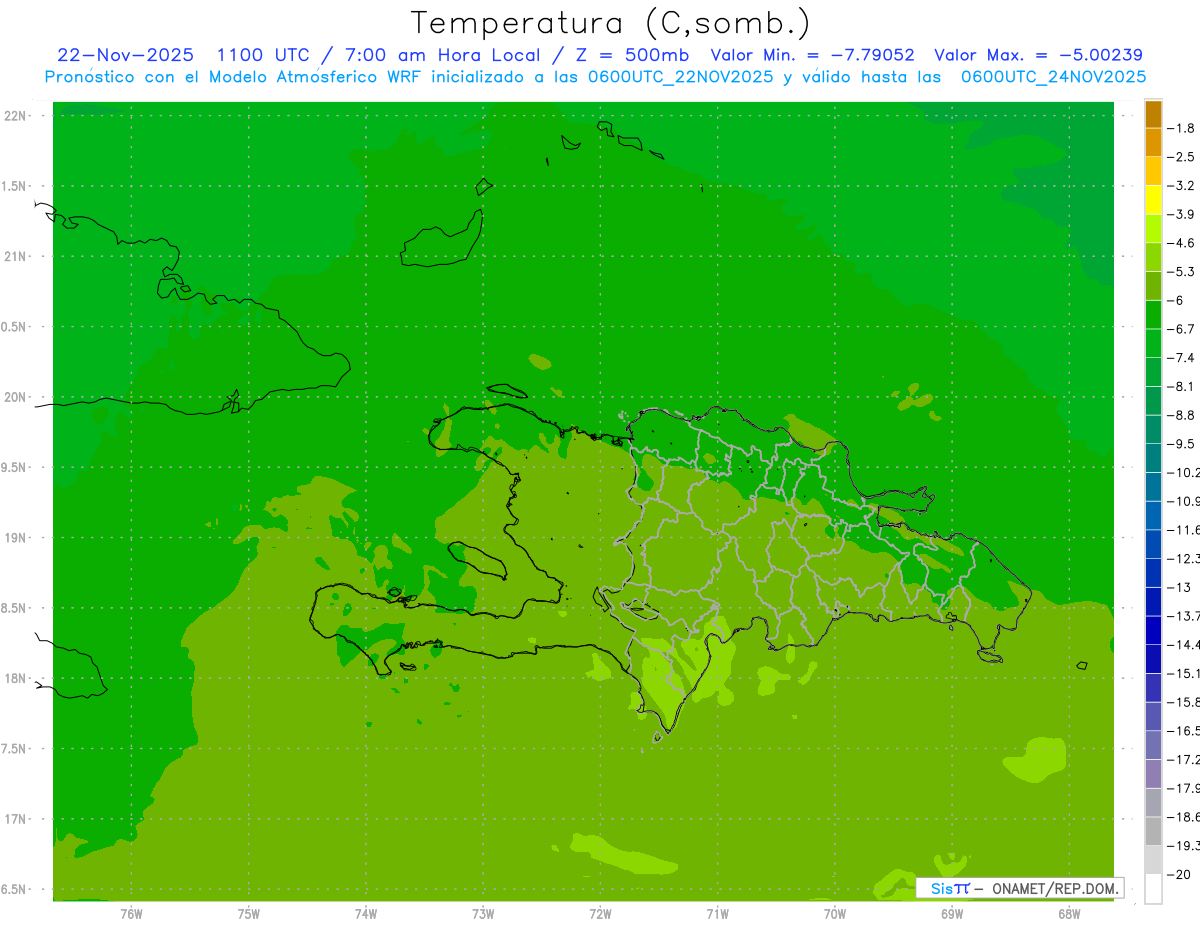Image resolution: width=1200 pixels, height=927 pixels.
Task: Click the "76W" longitude label
Action: pos(131,914)
